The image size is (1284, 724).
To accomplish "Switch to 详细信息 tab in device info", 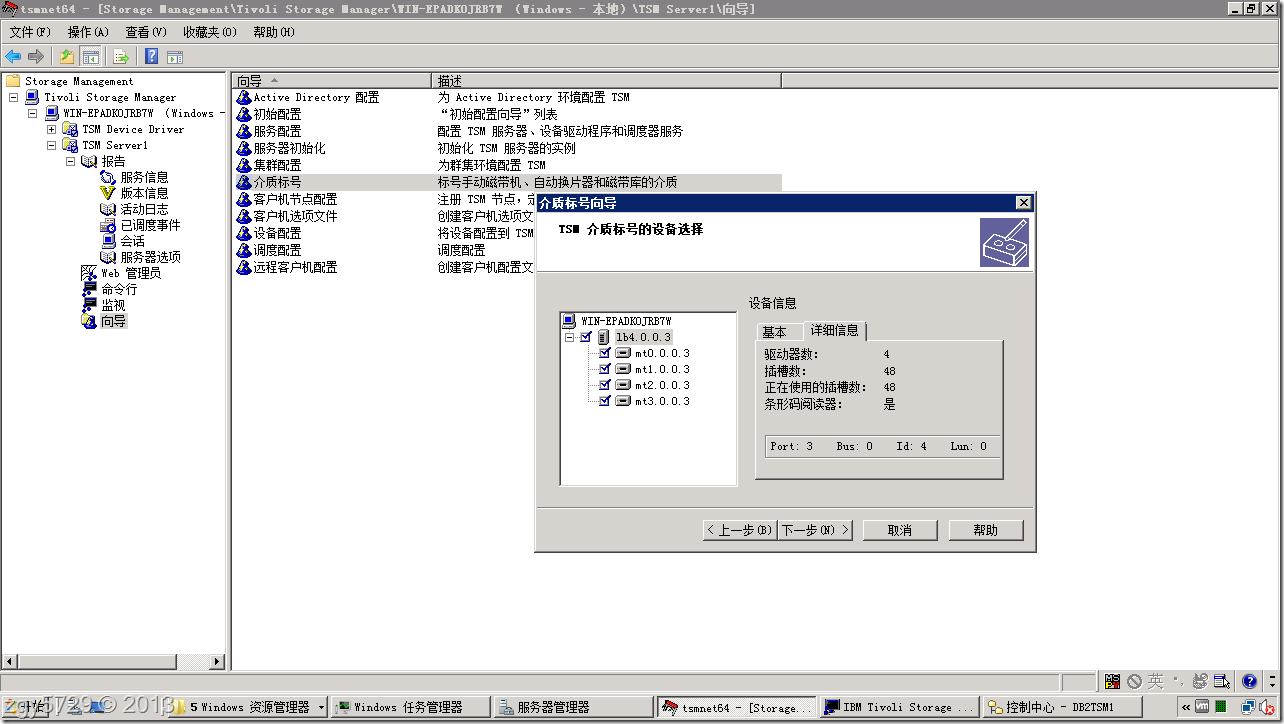I will [834, 330].
